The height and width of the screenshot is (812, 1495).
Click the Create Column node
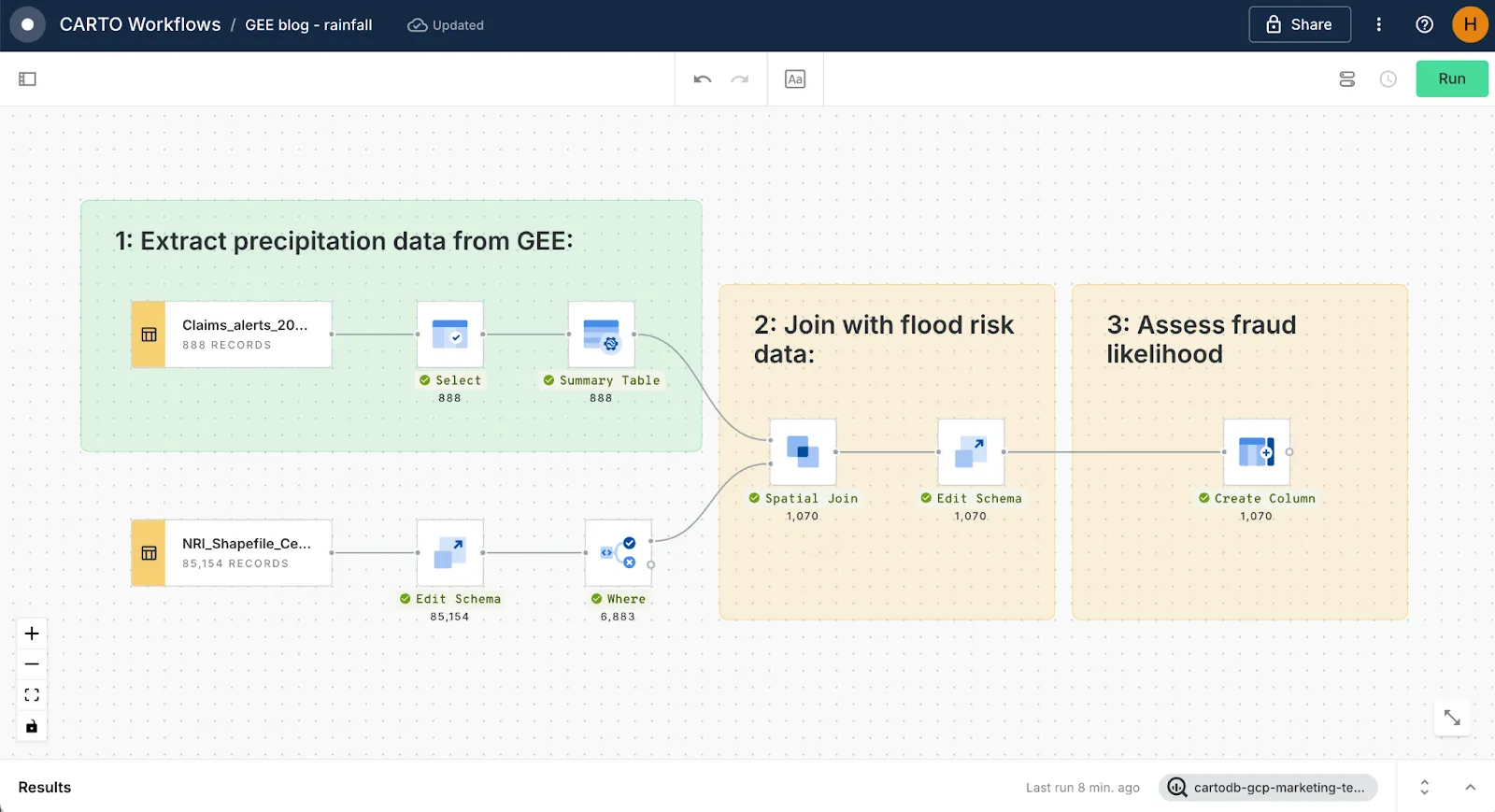tap(1256, 452)
